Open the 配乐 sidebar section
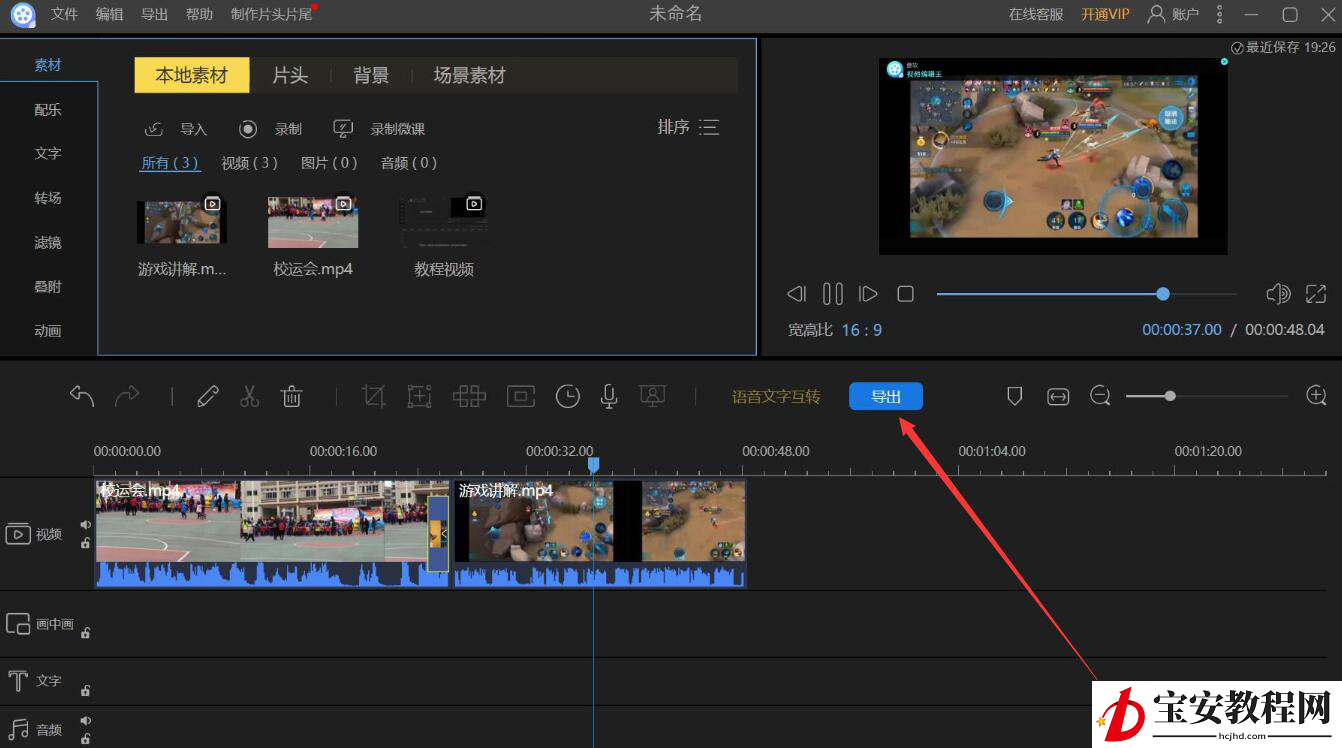This screenshot has width=1342, height=748. [48, 109]
